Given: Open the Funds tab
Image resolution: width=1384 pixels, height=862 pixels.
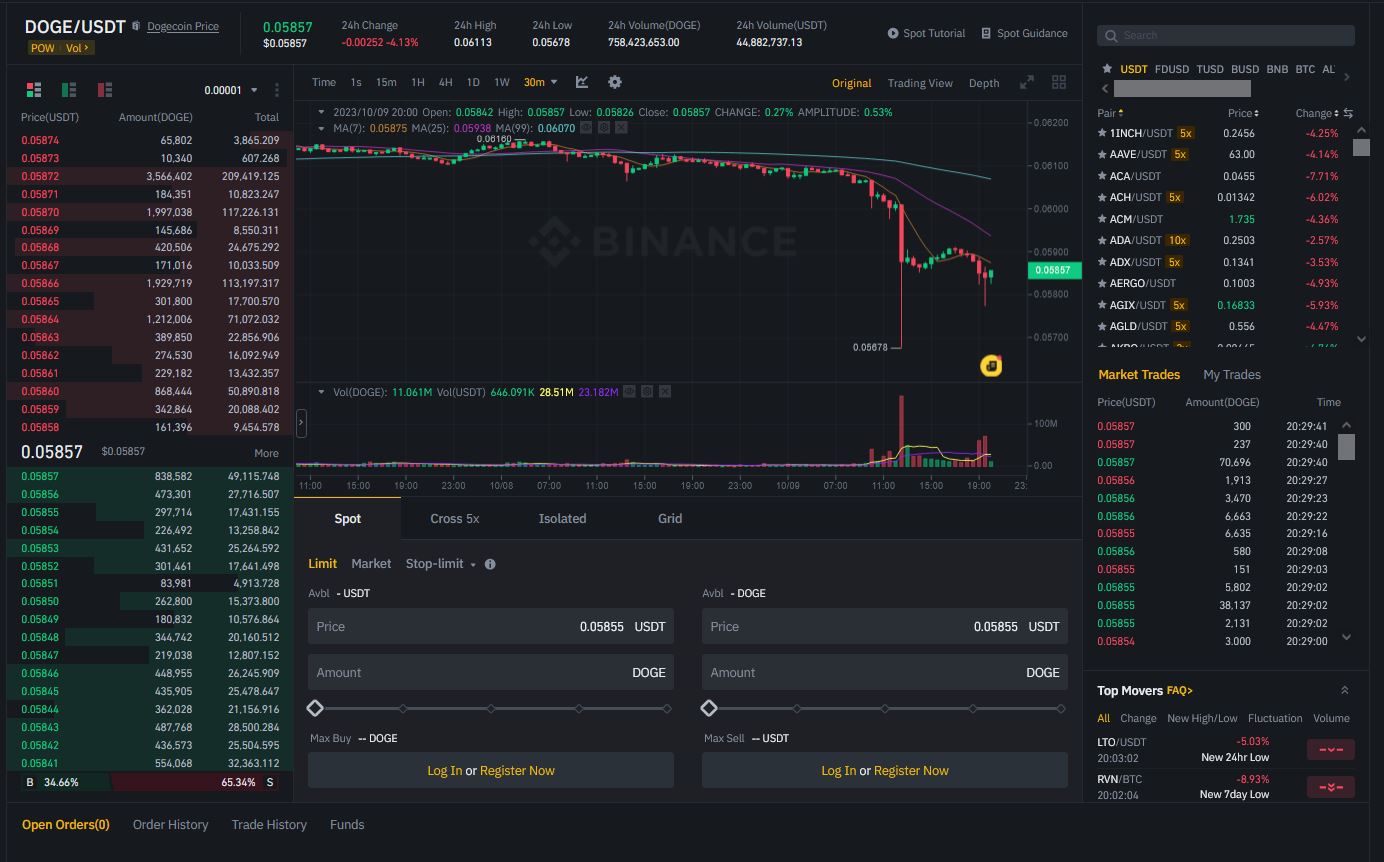Looking at the screenshot, I should click(347, 825).
